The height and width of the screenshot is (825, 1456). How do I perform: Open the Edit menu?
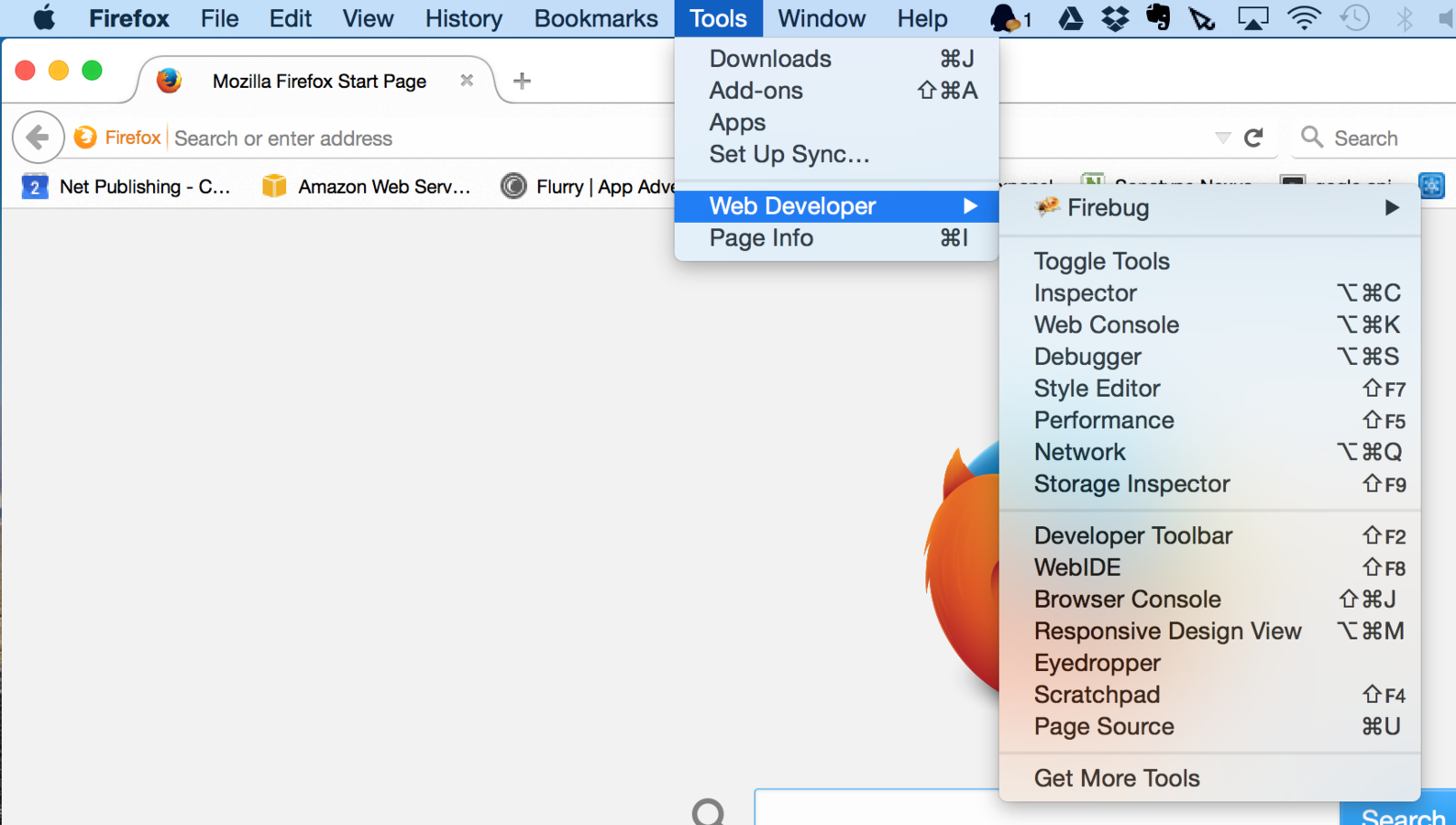291,18
